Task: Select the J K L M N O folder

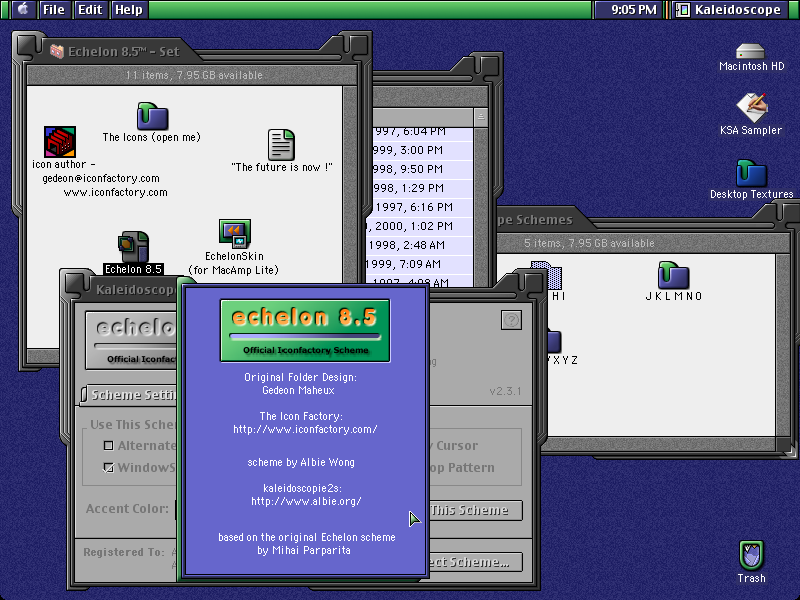Action: point(673,276)
